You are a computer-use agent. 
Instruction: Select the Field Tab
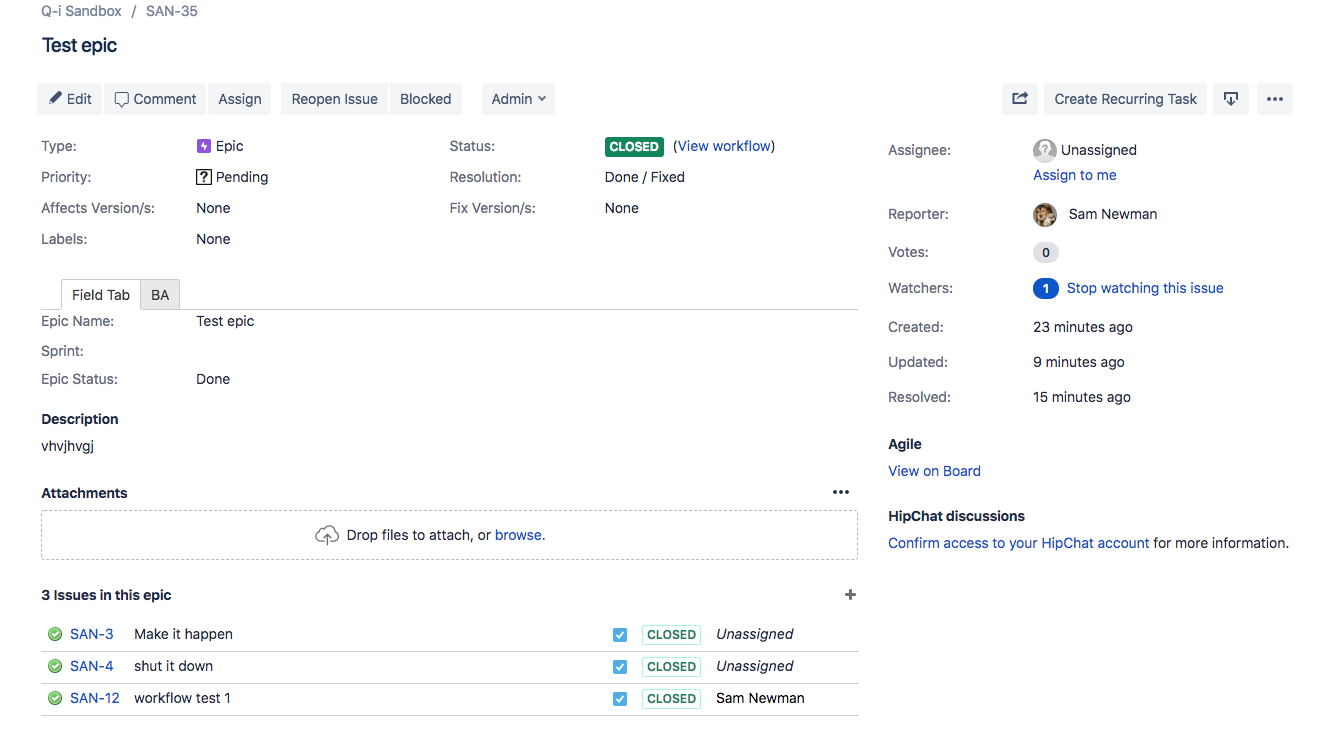(x=101, y=295)
